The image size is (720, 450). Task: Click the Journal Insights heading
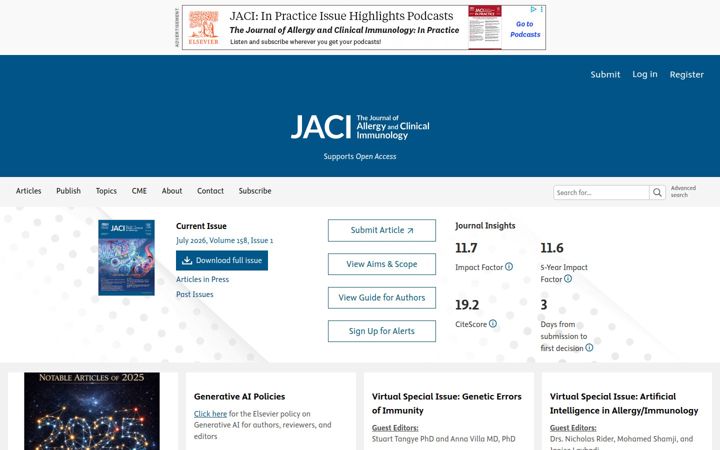pos(485,225)
